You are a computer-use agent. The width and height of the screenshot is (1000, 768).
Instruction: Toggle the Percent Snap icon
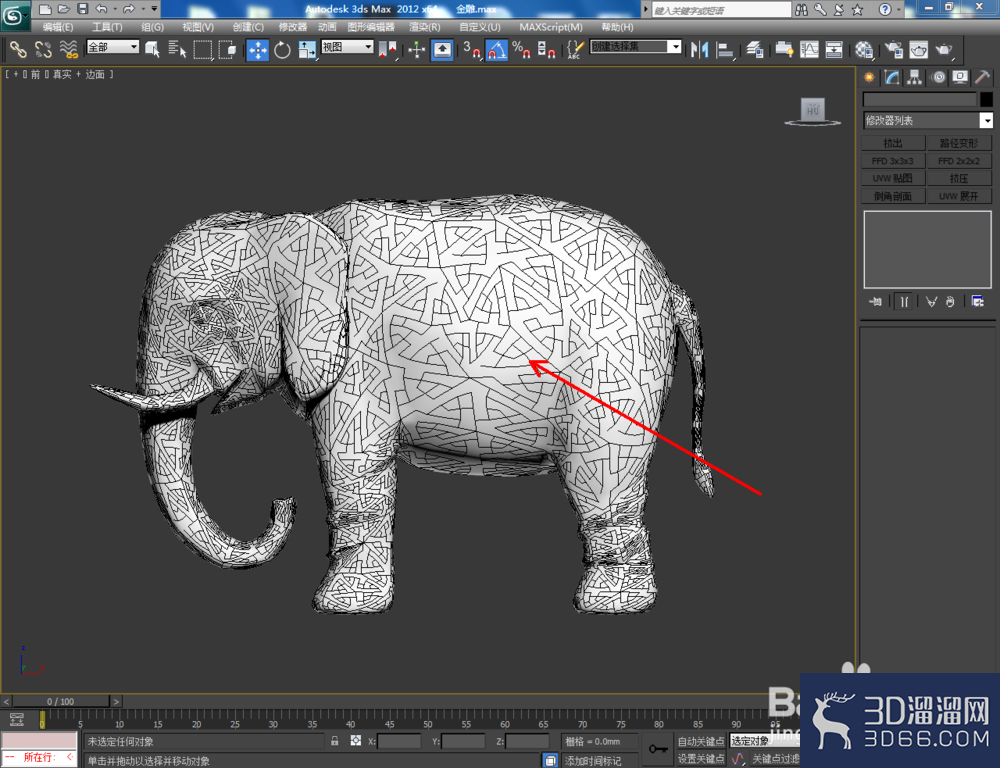[521, 50]
